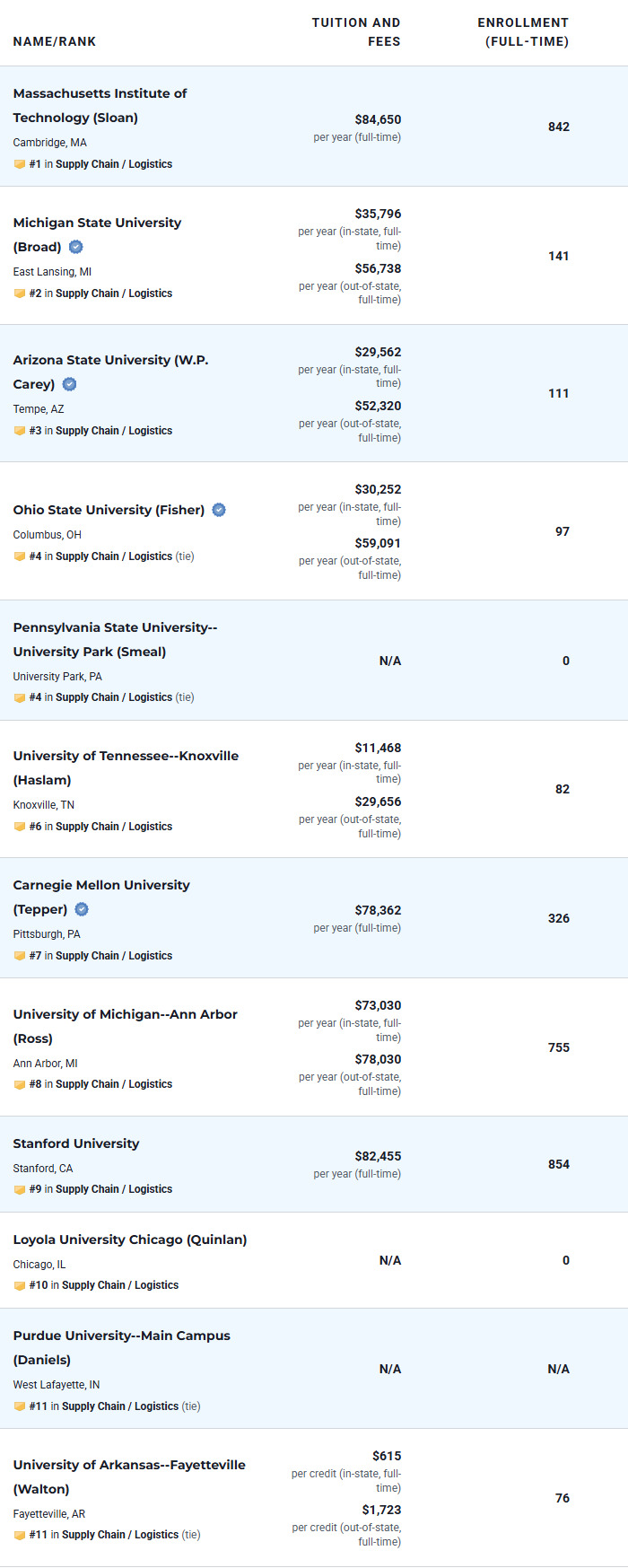The width and height of the screenshot is (628, 1568).
Task: Click Arizona State's verified checkmark badge
Action: 69,384
